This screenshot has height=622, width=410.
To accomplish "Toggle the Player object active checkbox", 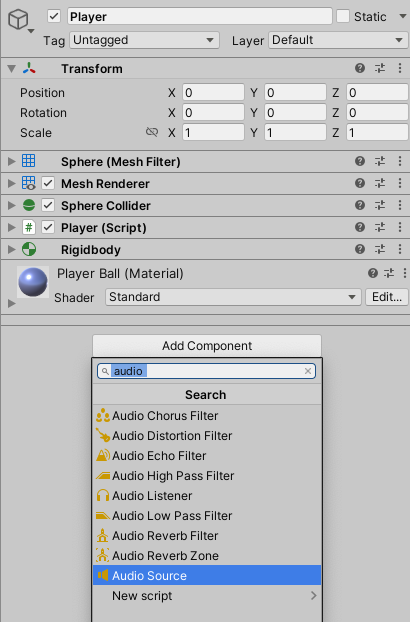I will pos(54,16).
